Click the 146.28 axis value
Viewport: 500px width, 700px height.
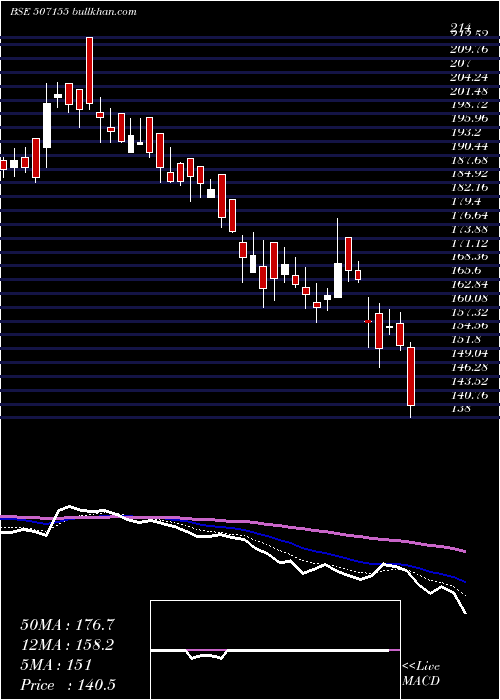tap(468, 367)
